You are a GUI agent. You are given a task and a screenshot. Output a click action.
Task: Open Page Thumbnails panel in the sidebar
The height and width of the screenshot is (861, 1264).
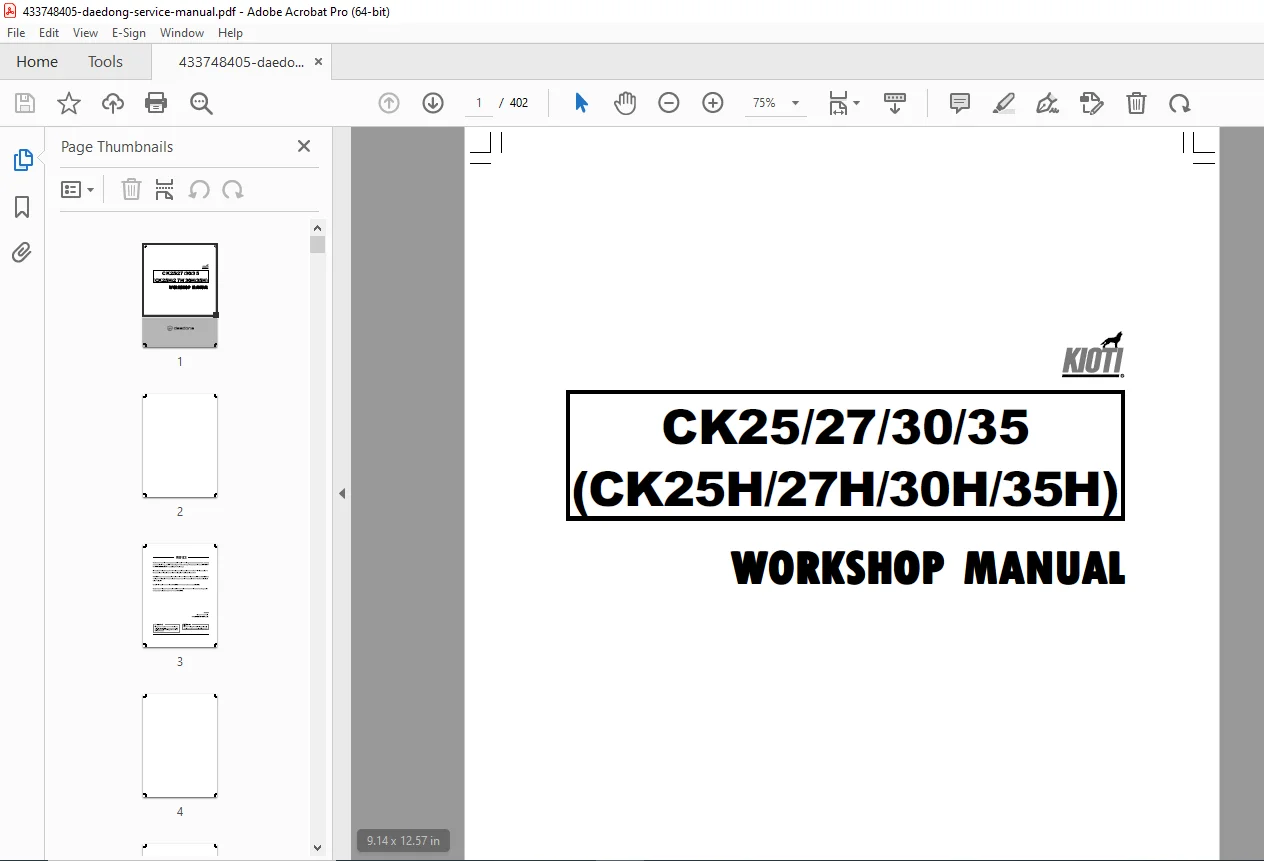[22, 160]
